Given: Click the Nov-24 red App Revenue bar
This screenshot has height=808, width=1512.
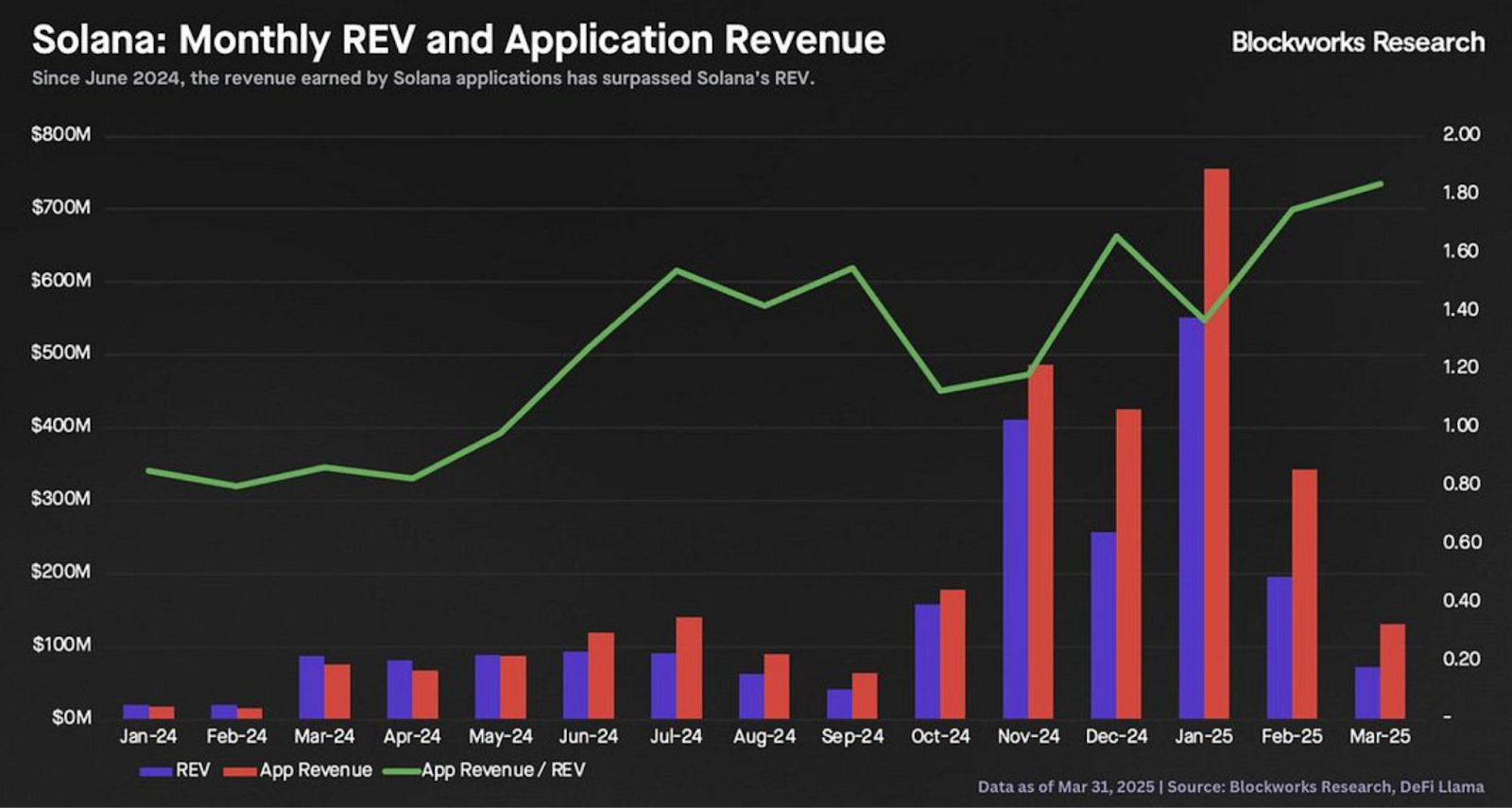Looking at the screenshot, I should [x=1040, y=542].
